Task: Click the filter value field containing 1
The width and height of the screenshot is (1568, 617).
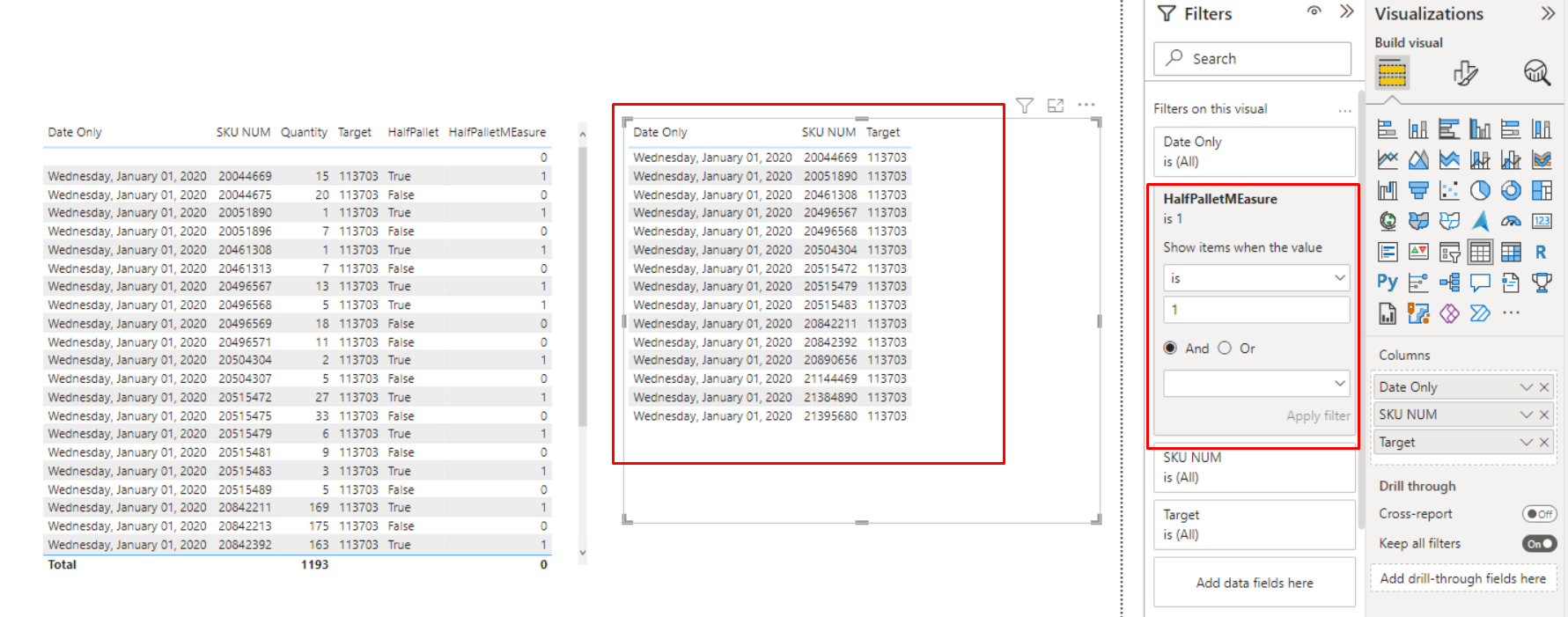Action: pyautogui.click(x=1256, y=310)
